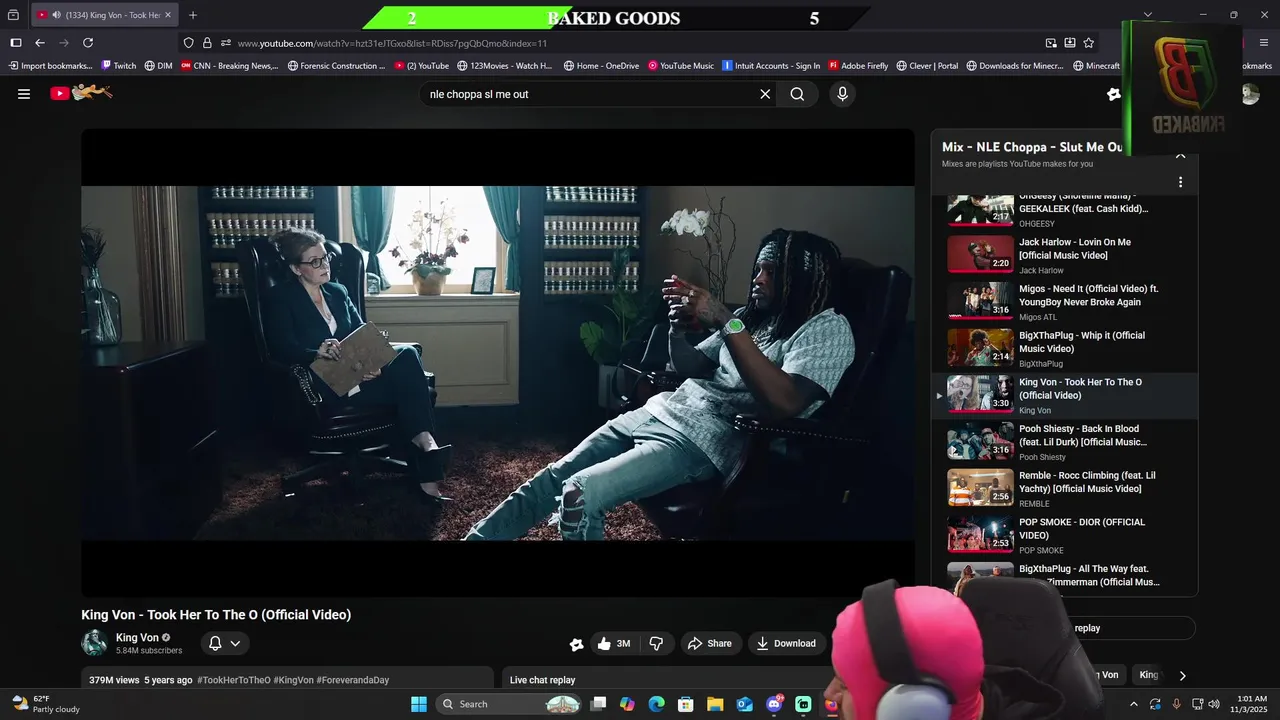Open Clever | Portal bookmark
The width and height of the screenshot is (1280, 720).
927,66
